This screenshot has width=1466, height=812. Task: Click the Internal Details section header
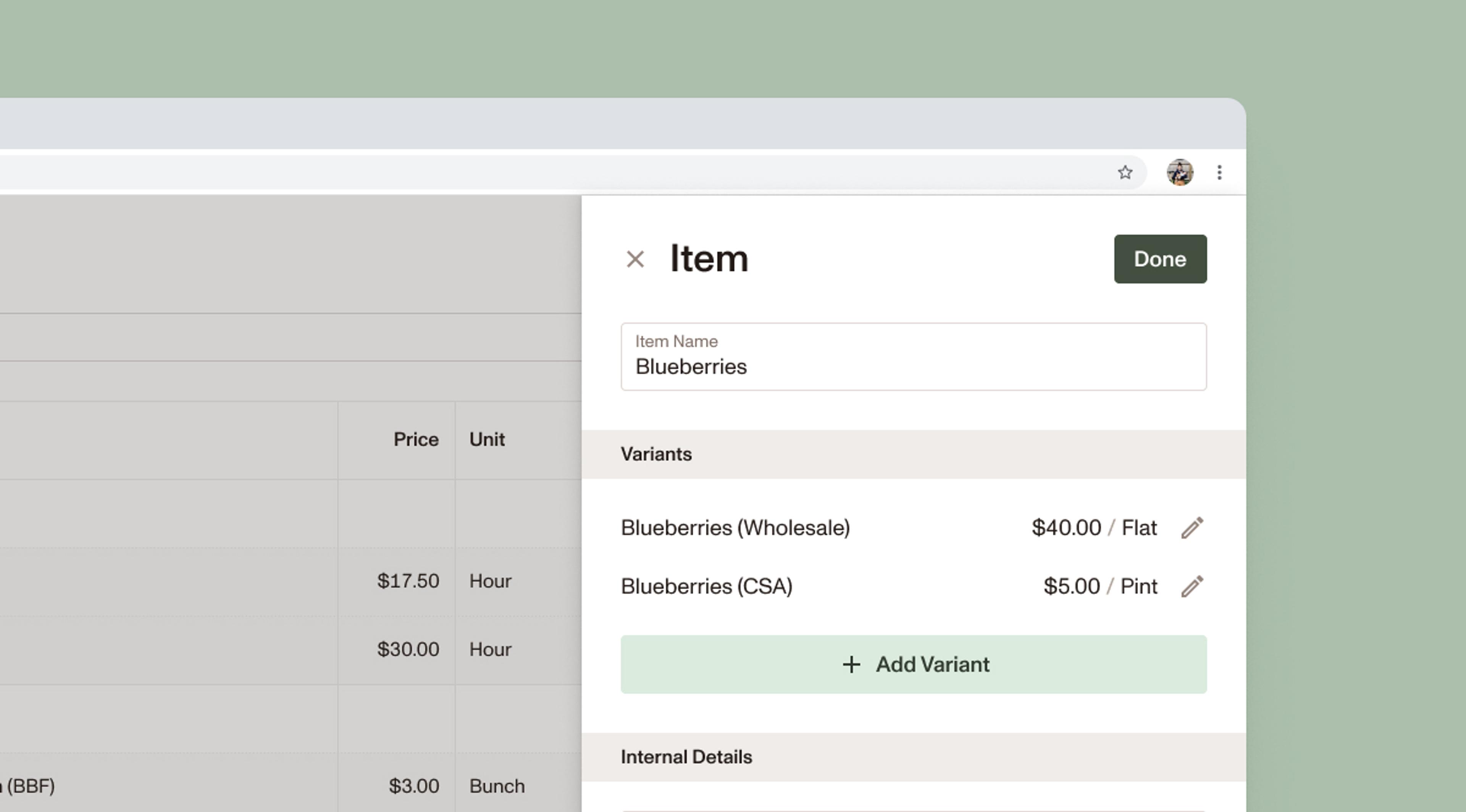tap(686, 757)
